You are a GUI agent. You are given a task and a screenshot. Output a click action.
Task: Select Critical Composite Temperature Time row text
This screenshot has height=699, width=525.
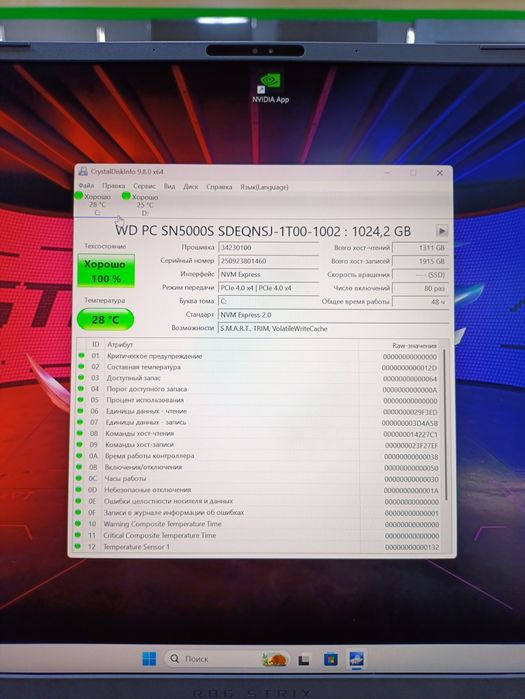click(x=160, y=535)
